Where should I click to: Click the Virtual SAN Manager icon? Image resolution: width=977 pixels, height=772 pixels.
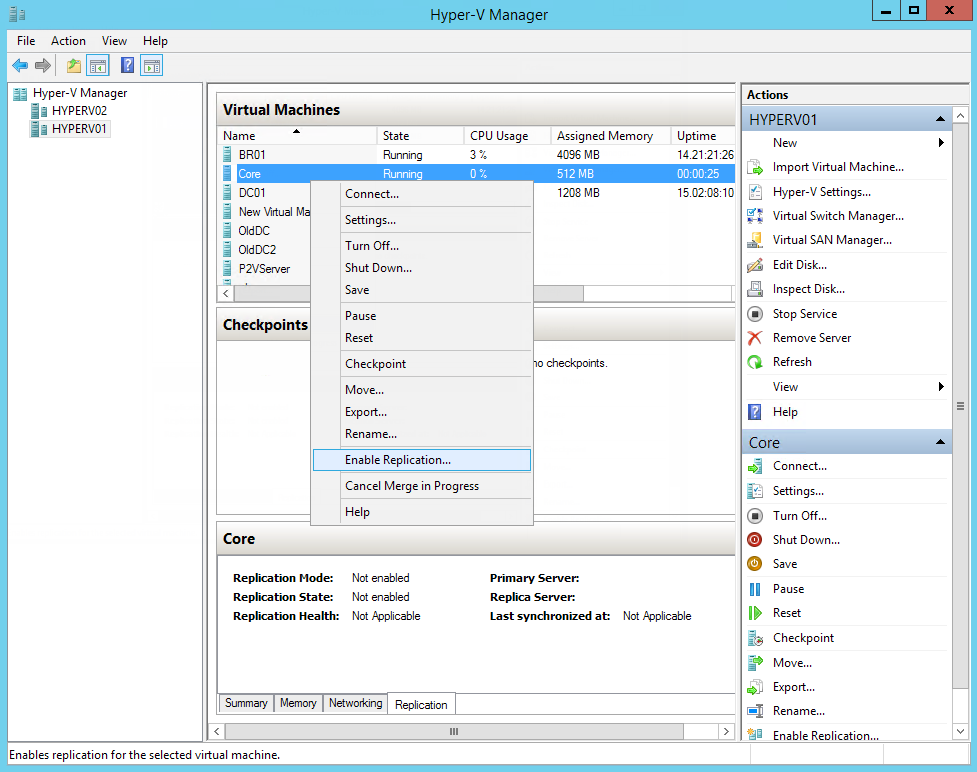coord(755,240)
